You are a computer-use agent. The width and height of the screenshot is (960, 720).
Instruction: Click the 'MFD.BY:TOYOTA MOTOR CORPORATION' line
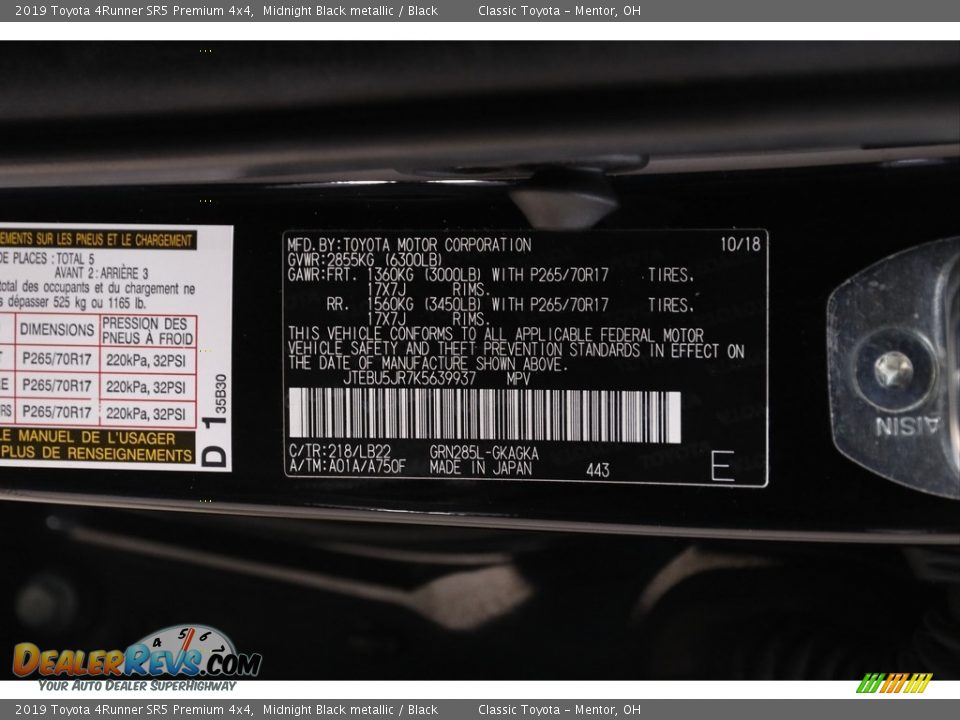[x=408, y=245]
